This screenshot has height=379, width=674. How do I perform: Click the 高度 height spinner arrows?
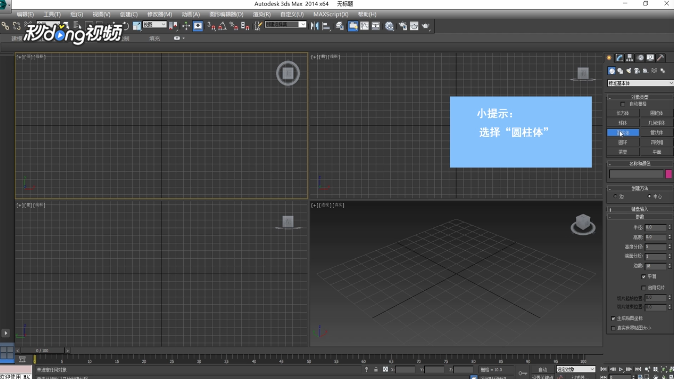pos(669,237)
